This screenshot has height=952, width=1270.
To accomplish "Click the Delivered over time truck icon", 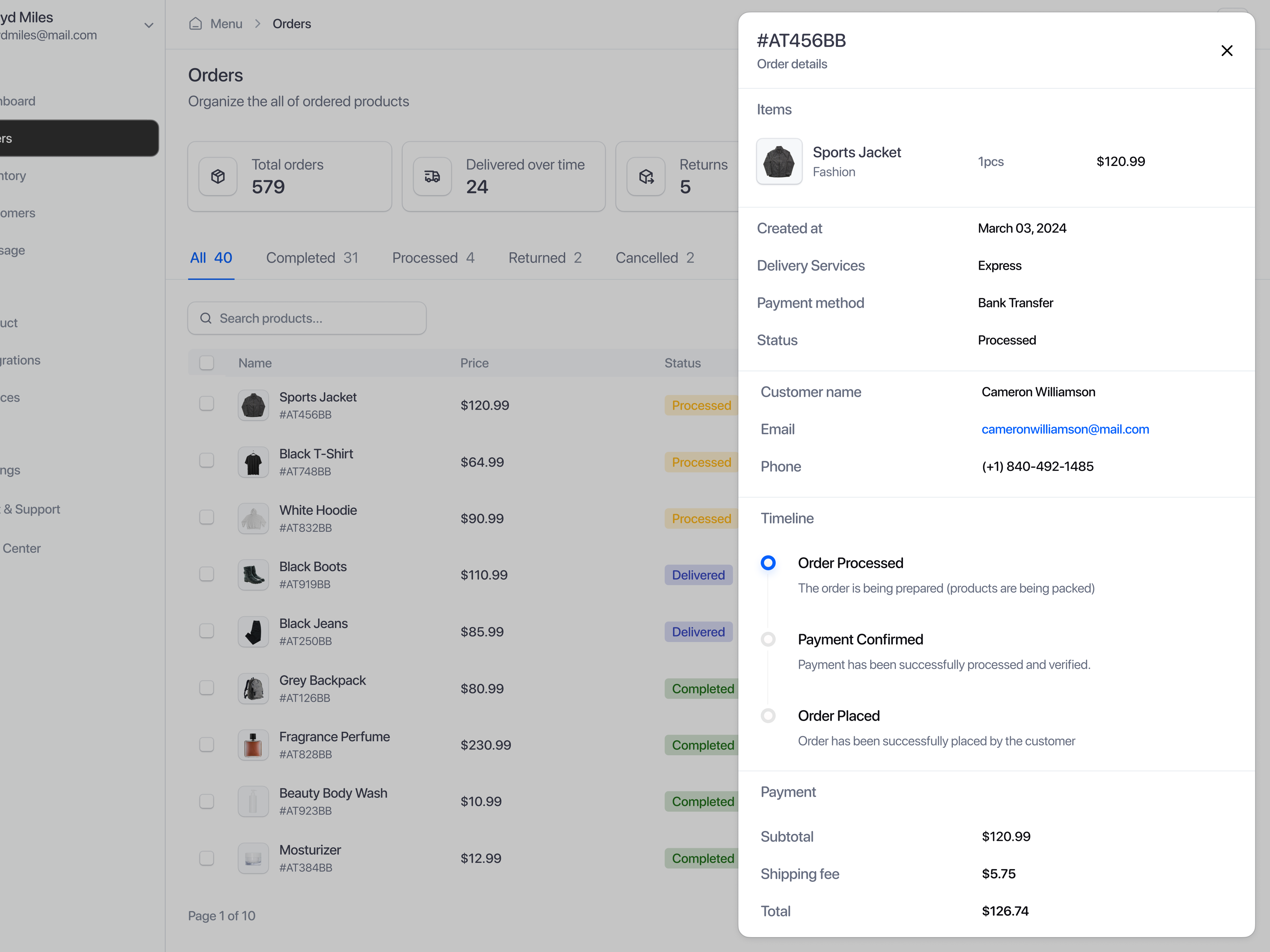I will point(432,176).
